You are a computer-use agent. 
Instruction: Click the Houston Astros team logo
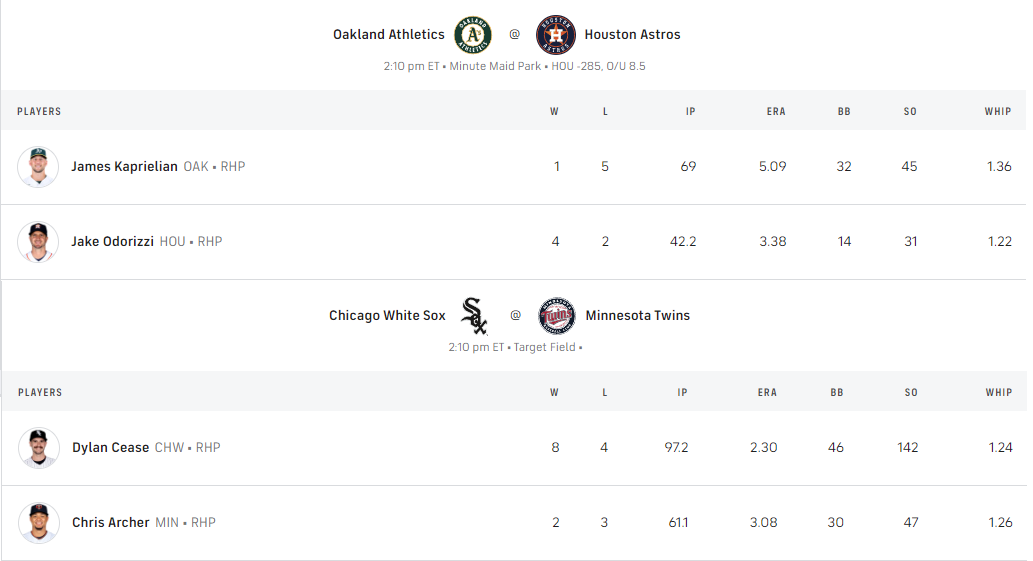click(556, 35)
